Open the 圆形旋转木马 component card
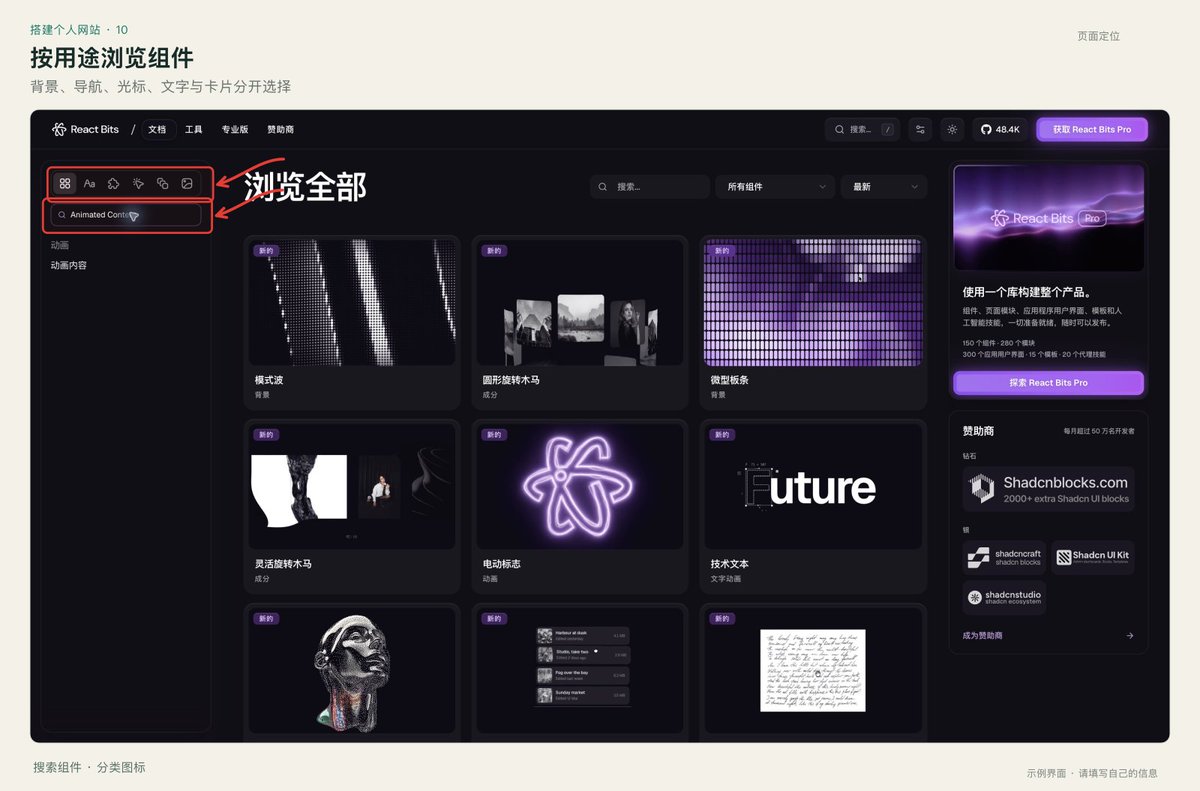This screenshot has height=791, width=1200. pos(580,322)
